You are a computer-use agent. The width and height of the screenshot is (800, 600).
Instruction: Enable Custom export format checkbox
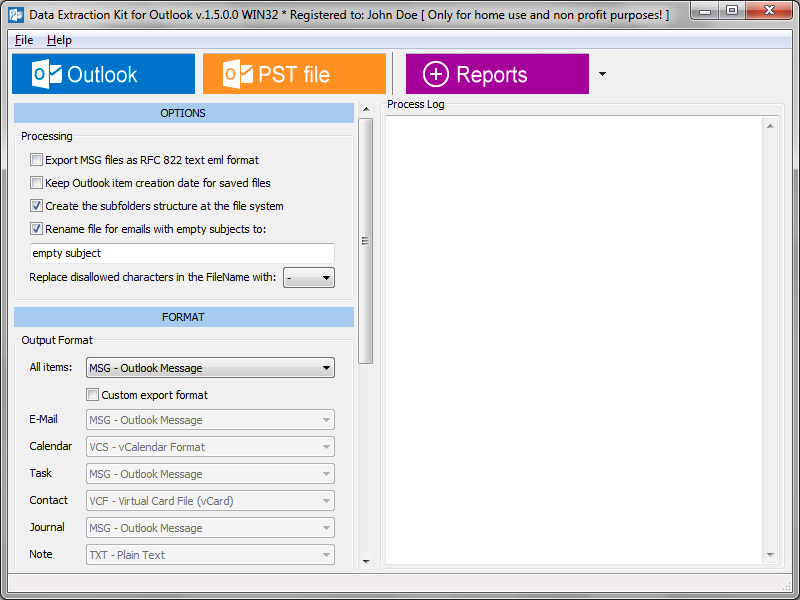pyautogui.click(x=92, y=394)
